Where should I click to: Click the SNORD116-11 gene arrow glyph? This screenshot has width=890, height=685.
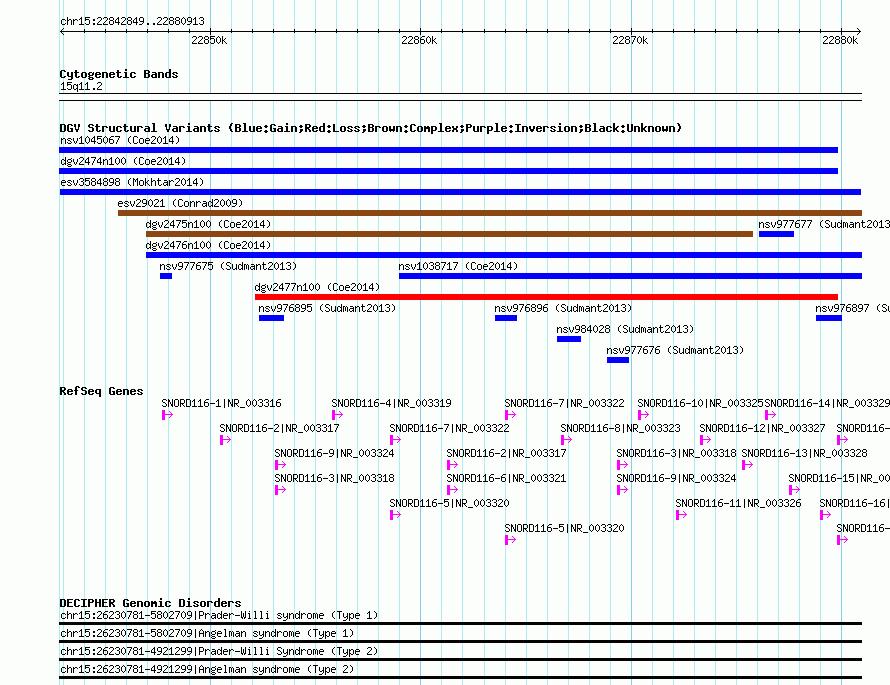point(682,515)
